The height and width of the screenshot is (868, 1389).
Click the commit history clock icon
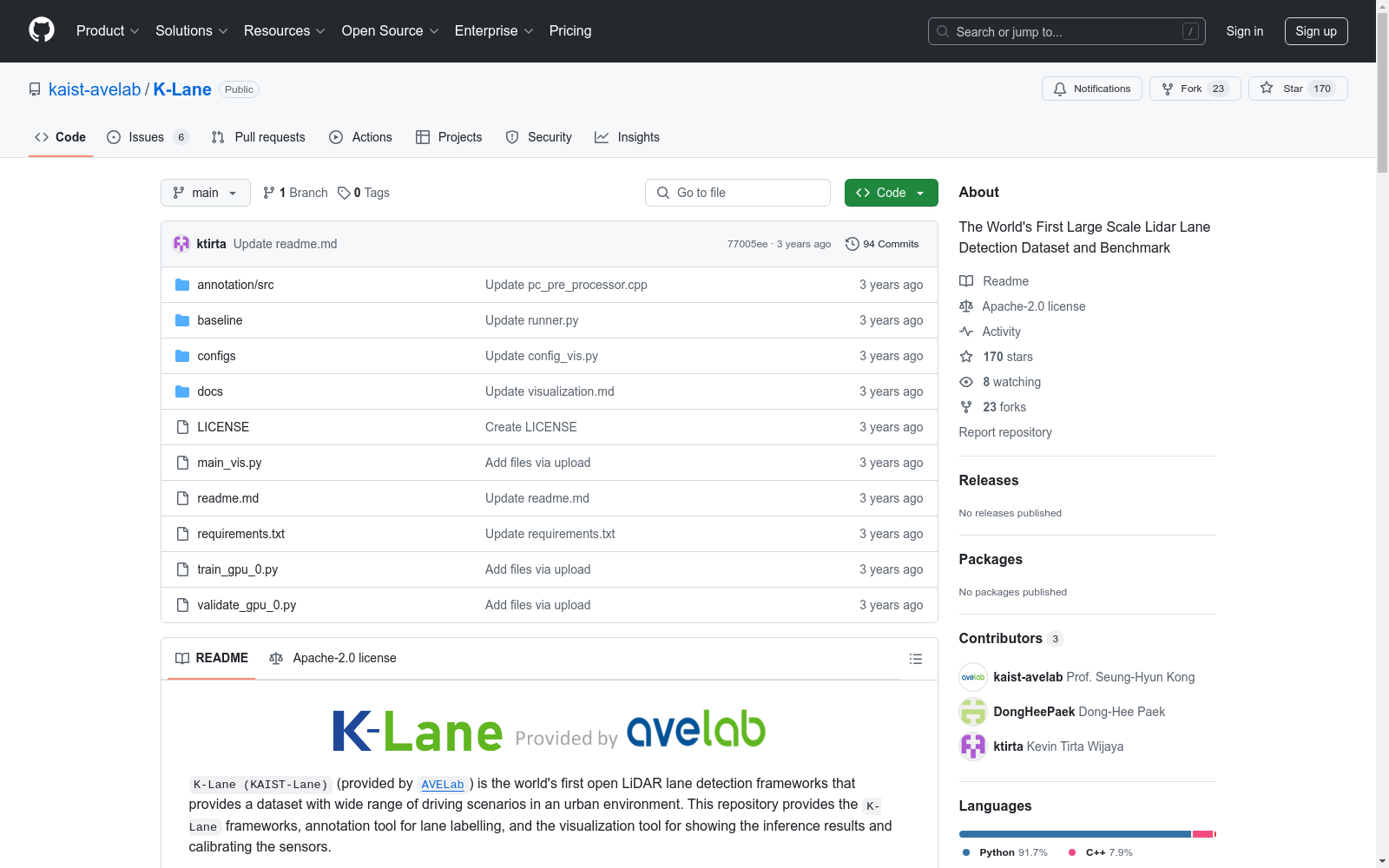pyautogui.click(x=852, y=244)
